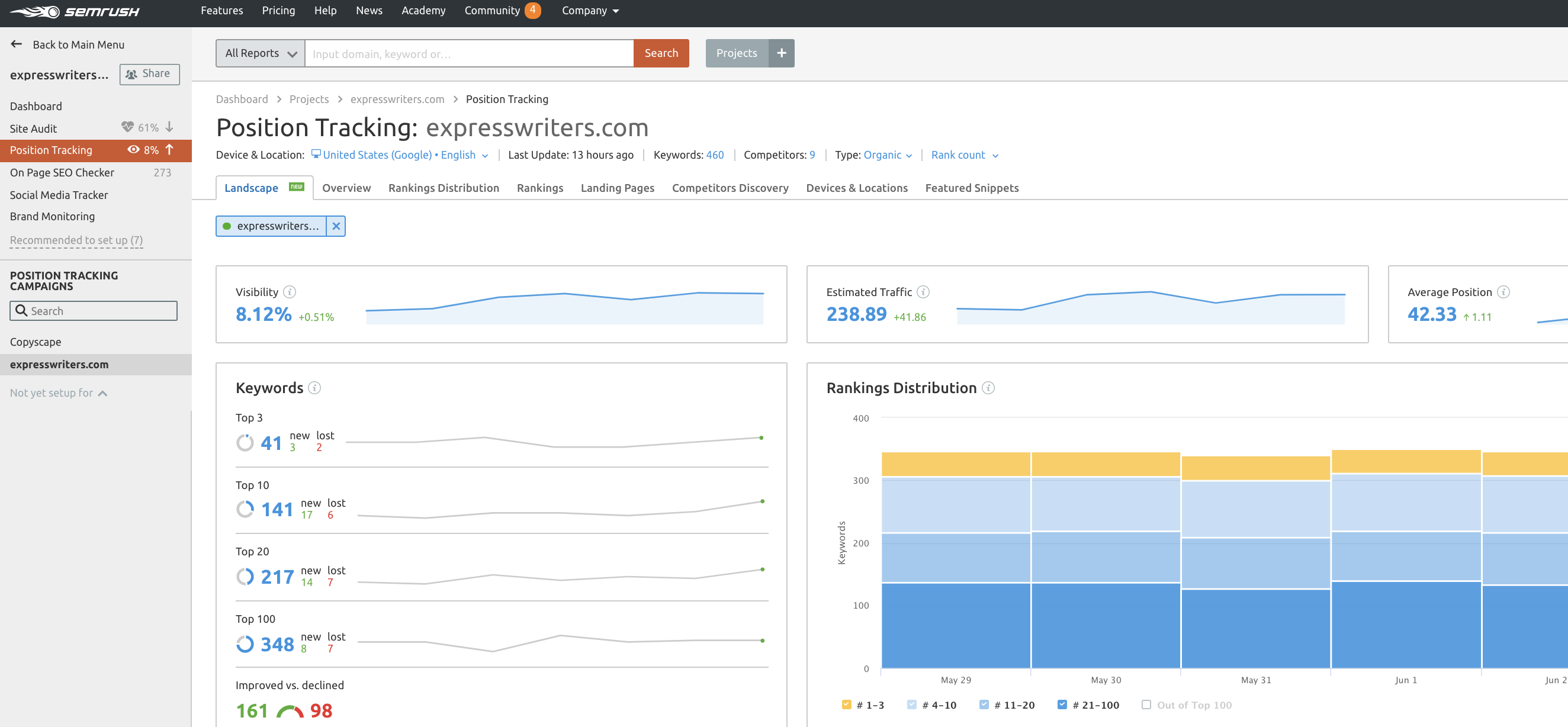Click the Estimated Traffic info icon
The image size is (1568, 727).
pyautogui.click(x=923, y=292)
